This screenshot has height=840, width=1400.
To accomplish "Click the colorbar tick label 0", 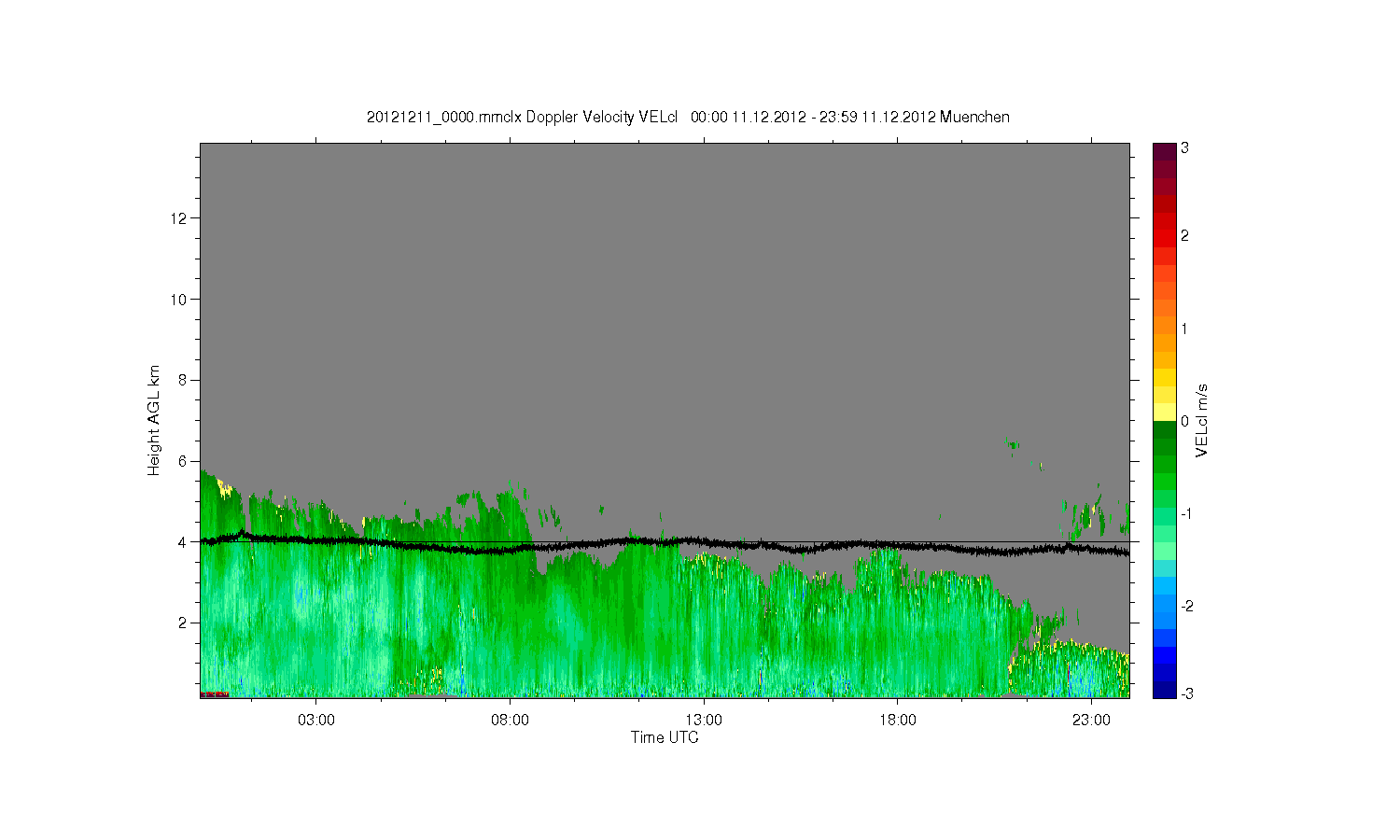I will coord(1185,421).
